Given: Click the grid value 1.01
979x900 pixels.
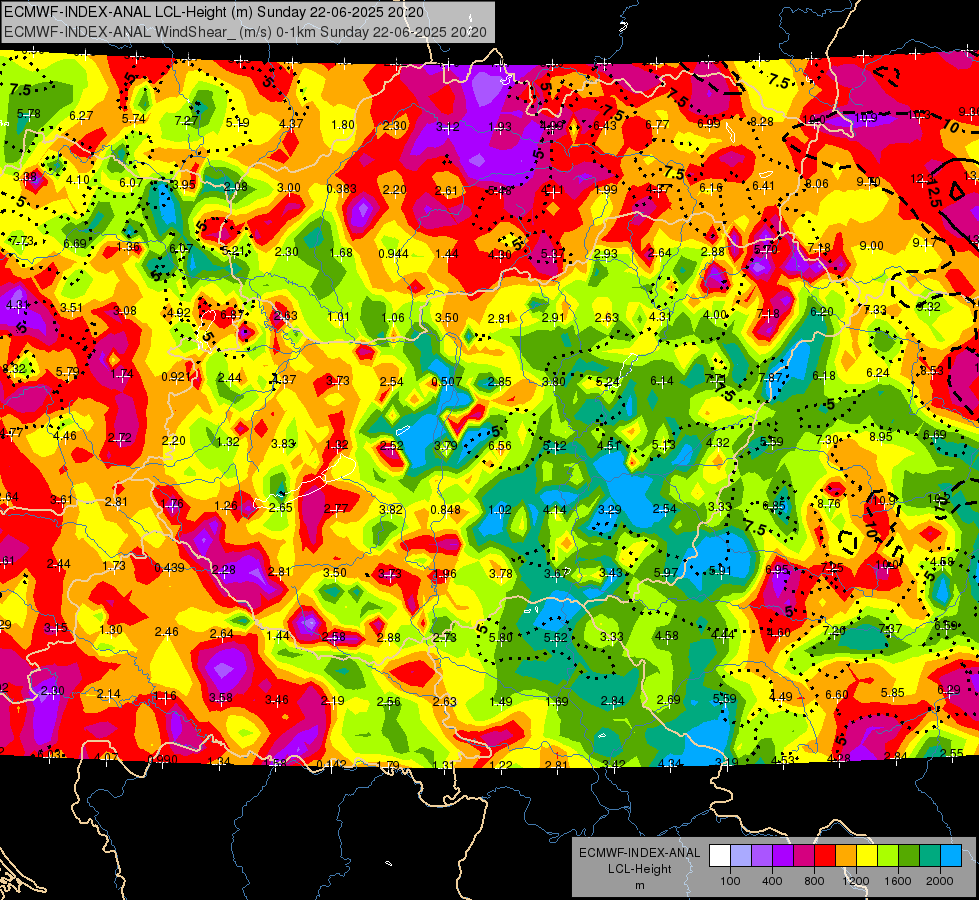Looking at the screenshot, I should pyautogui.click(x=339, y=317).
